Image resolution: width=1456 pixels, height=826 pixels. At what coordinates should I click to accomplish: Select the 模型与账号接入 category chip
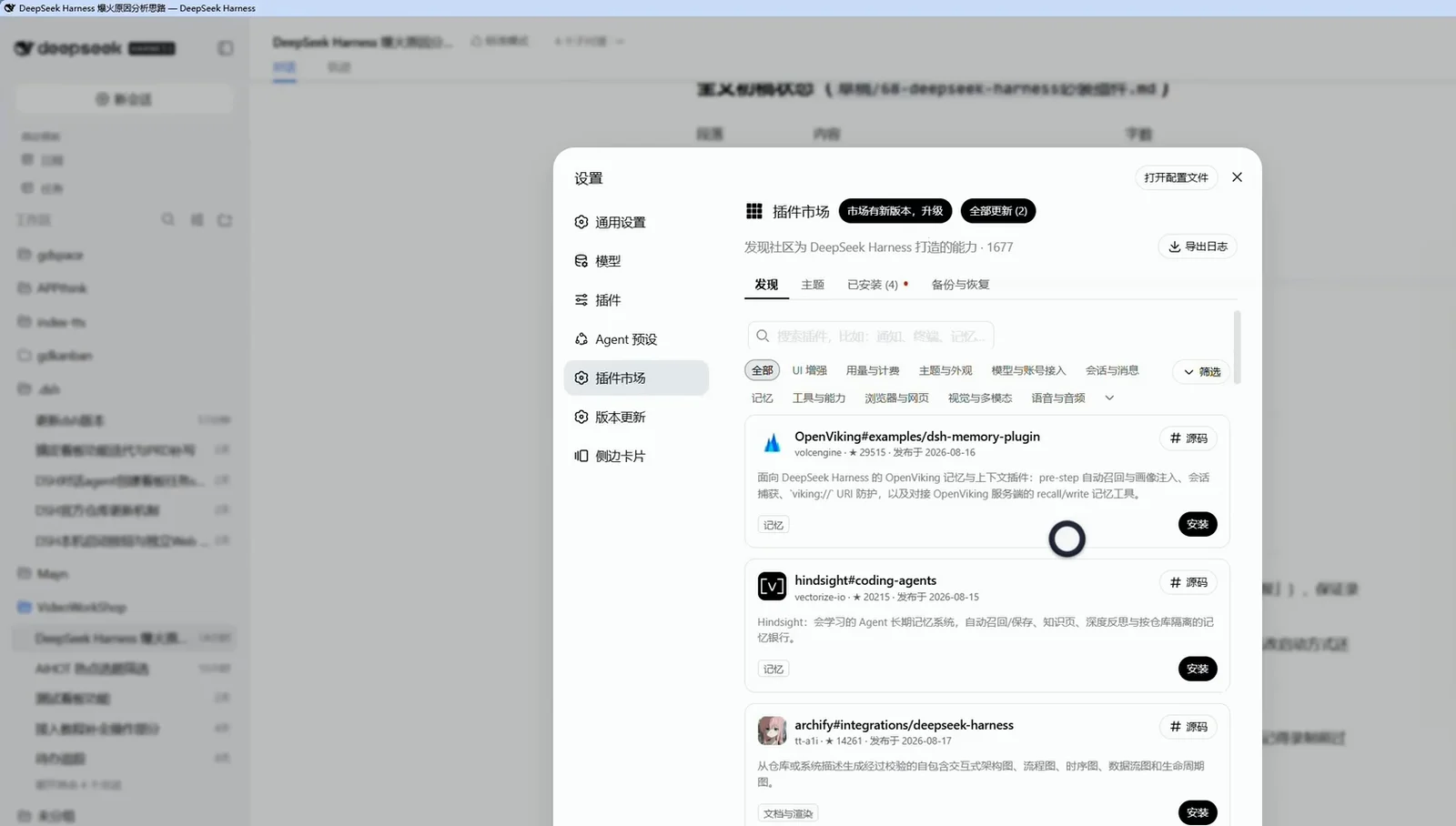(x=1028, y=370)
